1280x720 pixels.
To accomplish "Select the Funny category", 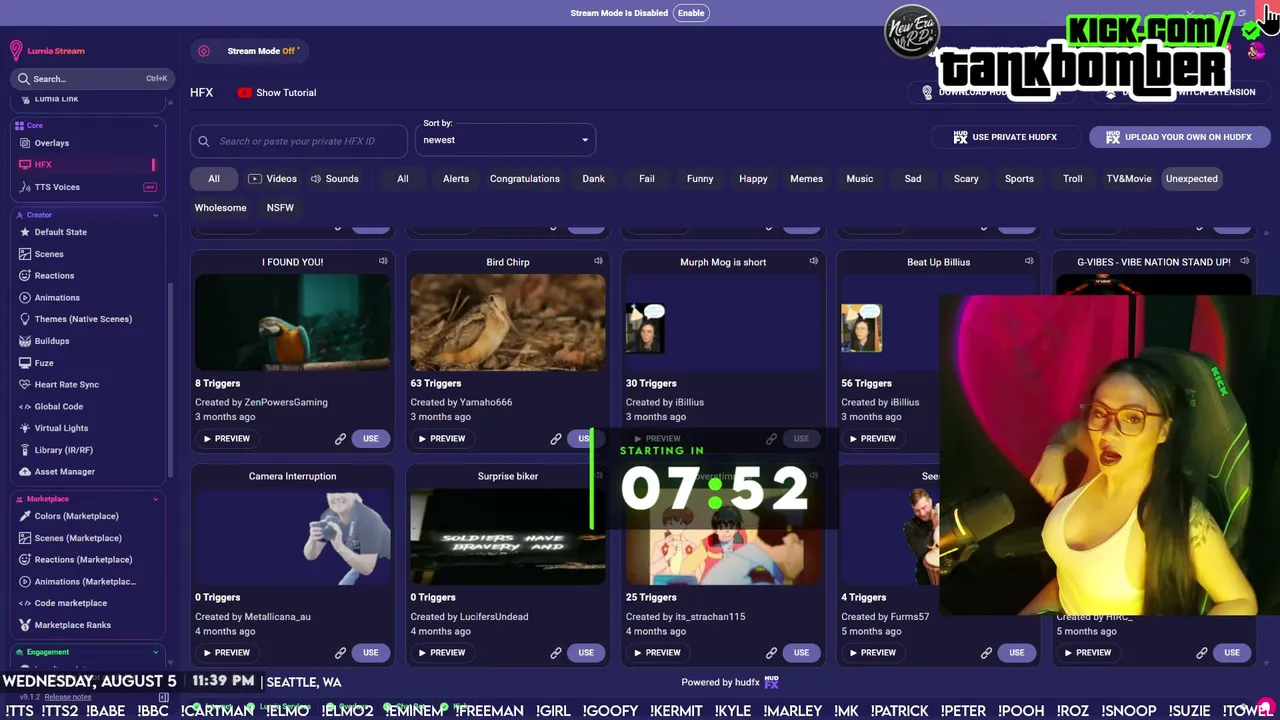I will pyautogui.click(x=700, y=179).
